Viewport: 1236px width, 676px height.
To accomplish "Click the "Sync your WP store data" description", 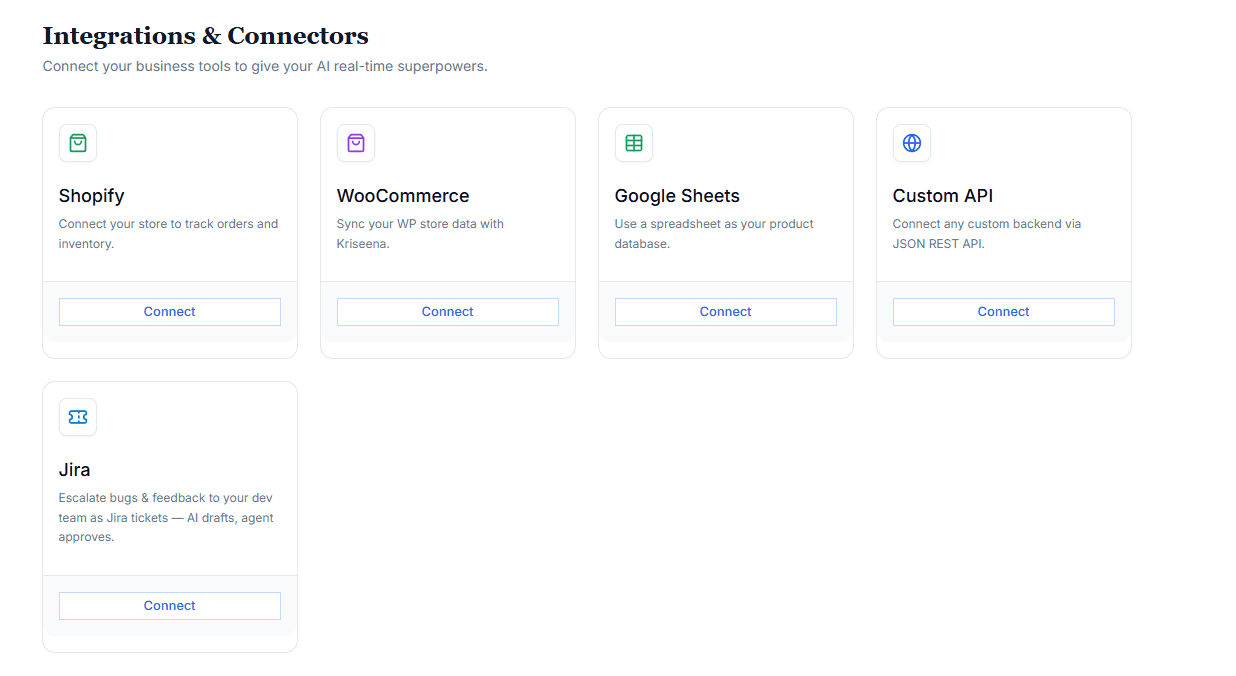I will point(421,234).
